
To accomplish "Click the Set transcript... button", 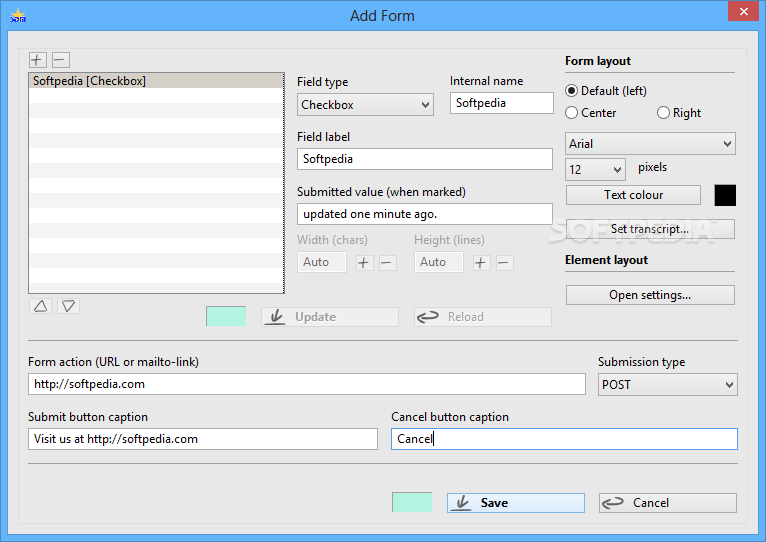I will coord(650,229).
